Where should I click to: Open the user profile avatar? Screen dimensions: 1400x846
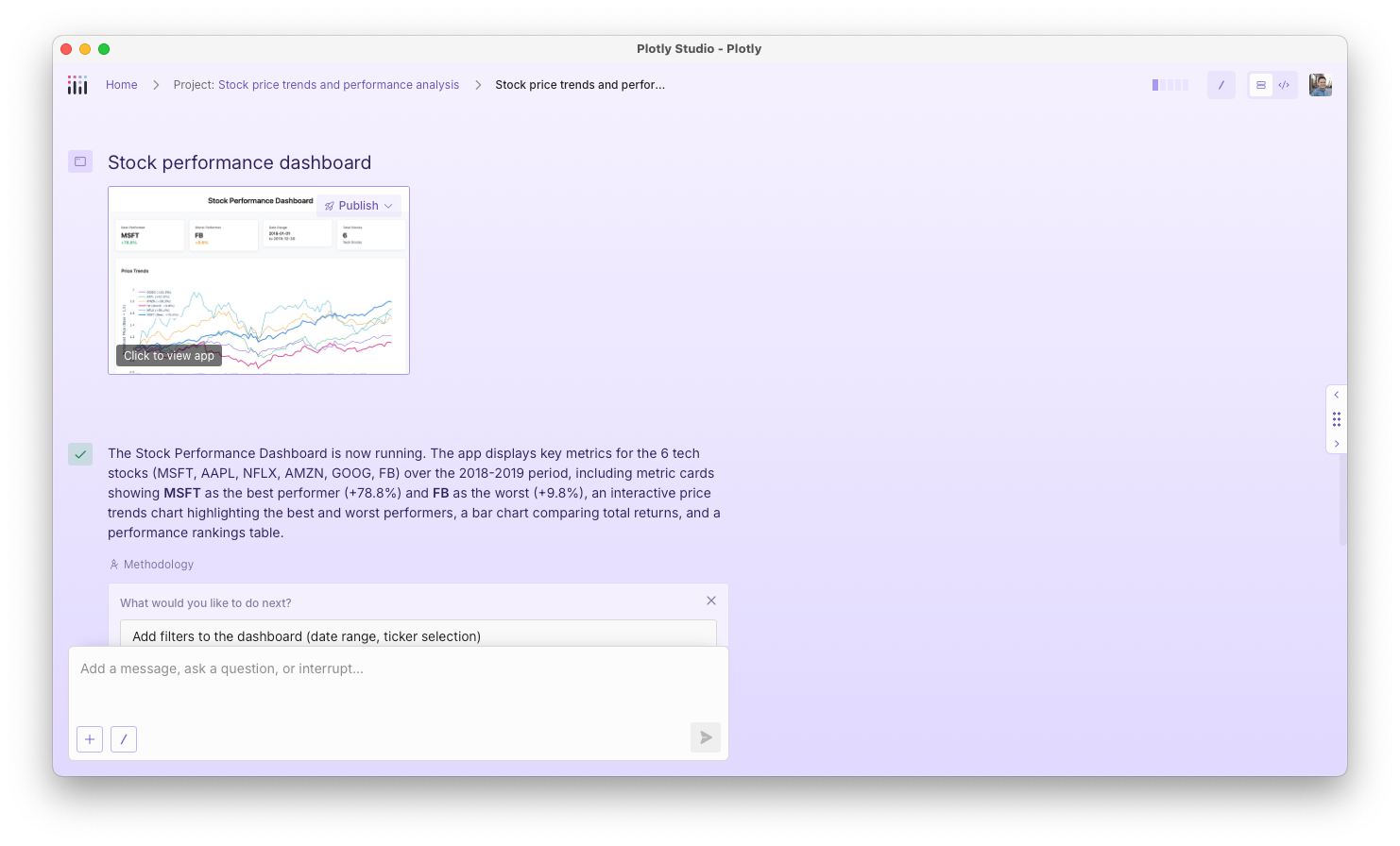tap(1321, 85)
